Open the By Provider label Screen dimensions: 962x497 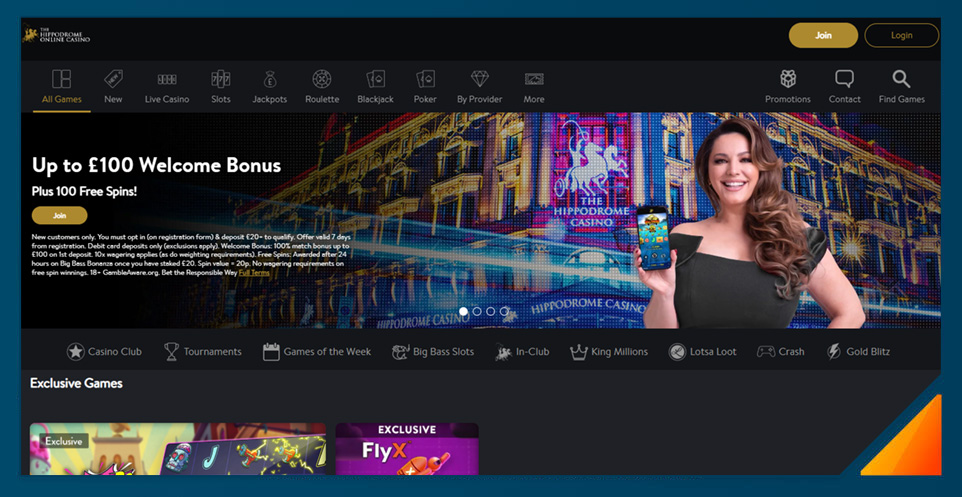[480, 99]
